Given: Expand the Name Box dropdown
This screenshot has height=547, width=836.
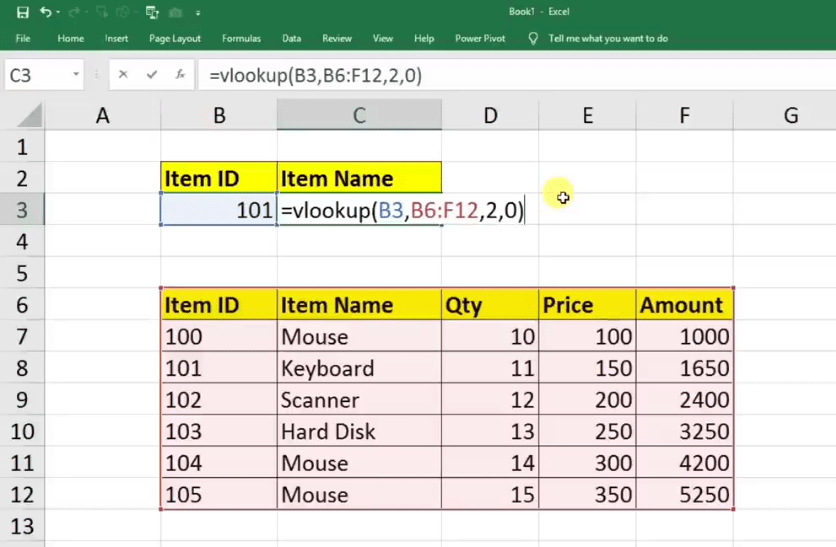Looking at the screenshot, I should pyautogui.click(x=76, y=75).
